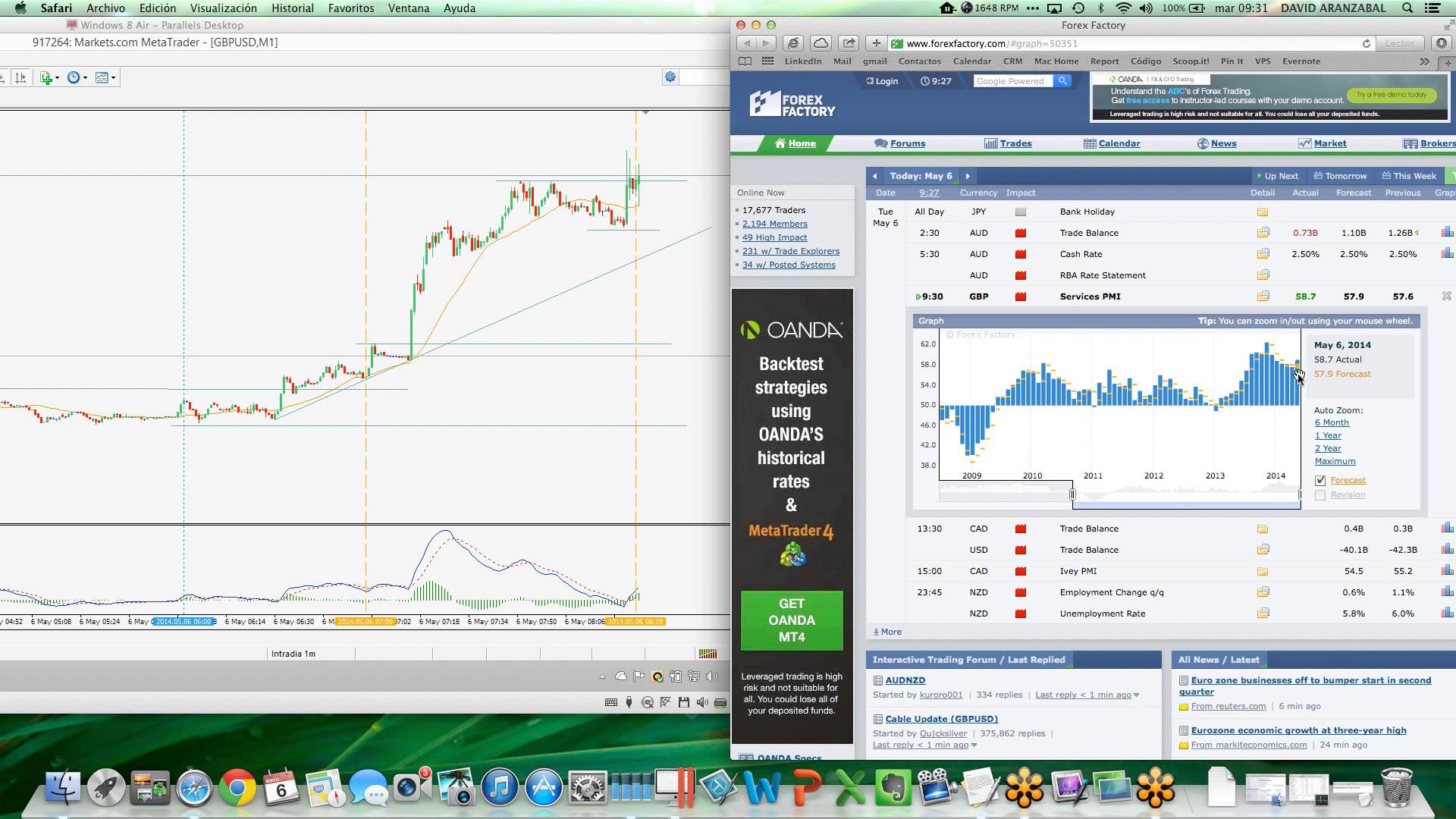Uncheck the Forecast checkbox in graph

click(1320, 480)
